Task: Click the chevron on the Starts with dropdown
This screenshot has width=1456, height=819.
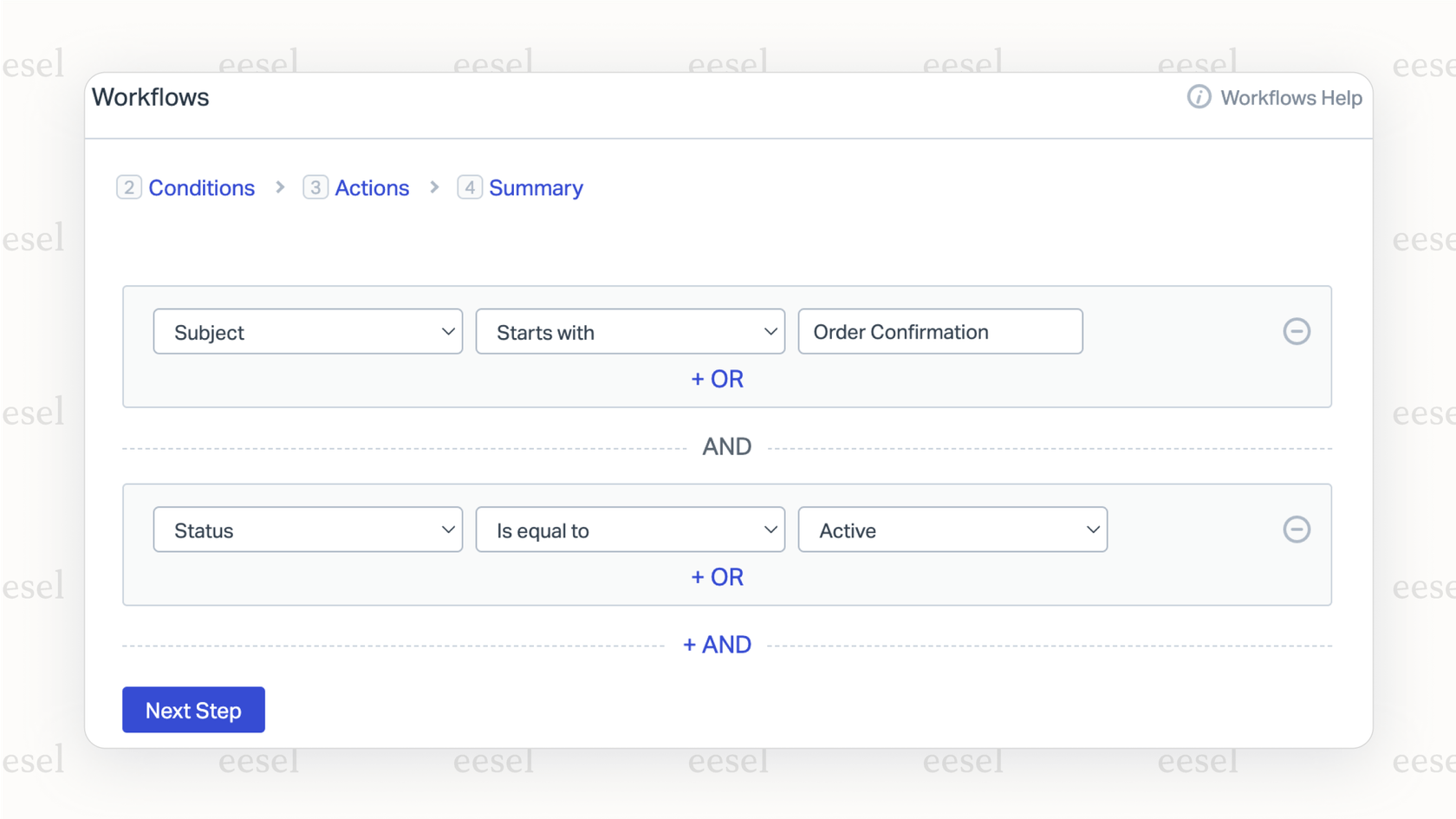Action: 770,331
